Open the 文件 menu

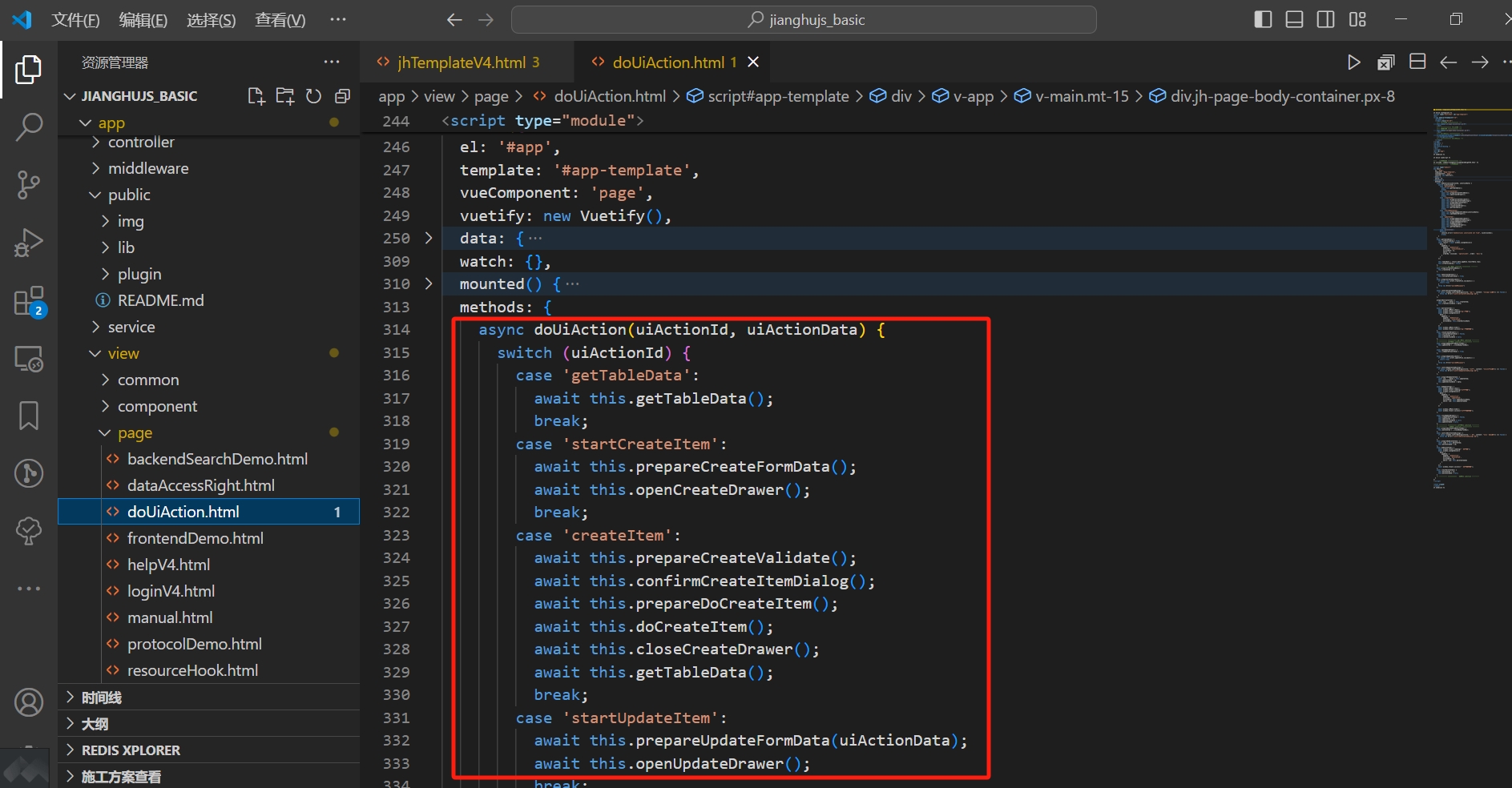tap(75, 19)
